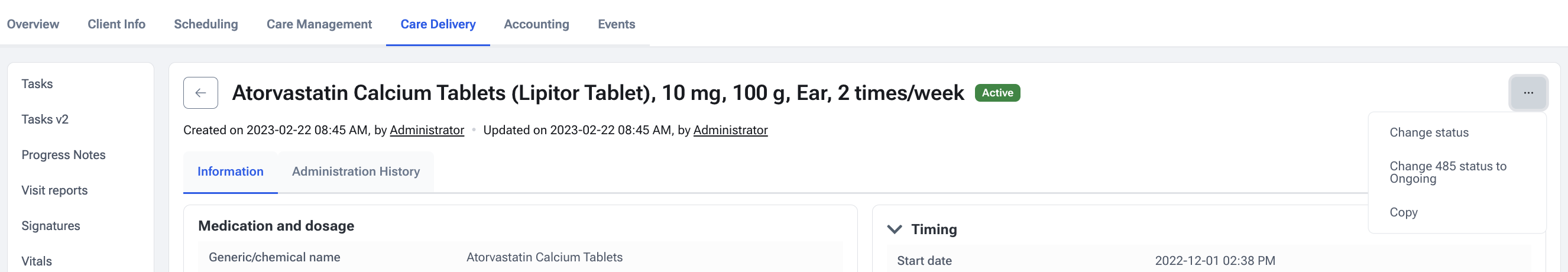The width and height of the screenshot is (1568, 272).
Task: Open the Information tab
Action: point(230,171)
